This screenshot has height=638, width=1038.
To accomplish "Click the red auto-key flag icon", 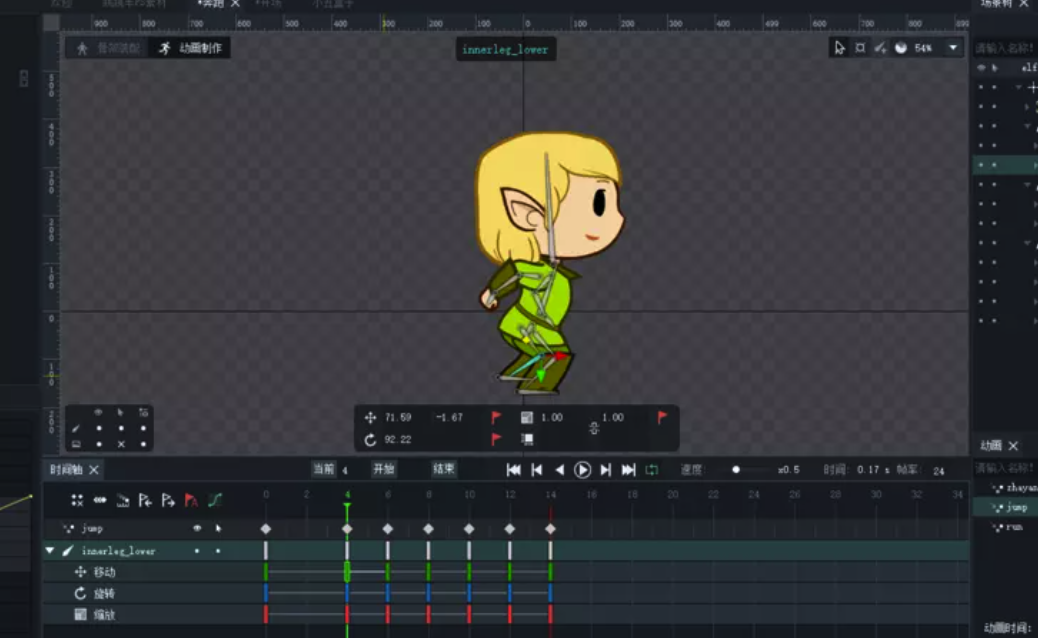I will click(x=191, y=500).
